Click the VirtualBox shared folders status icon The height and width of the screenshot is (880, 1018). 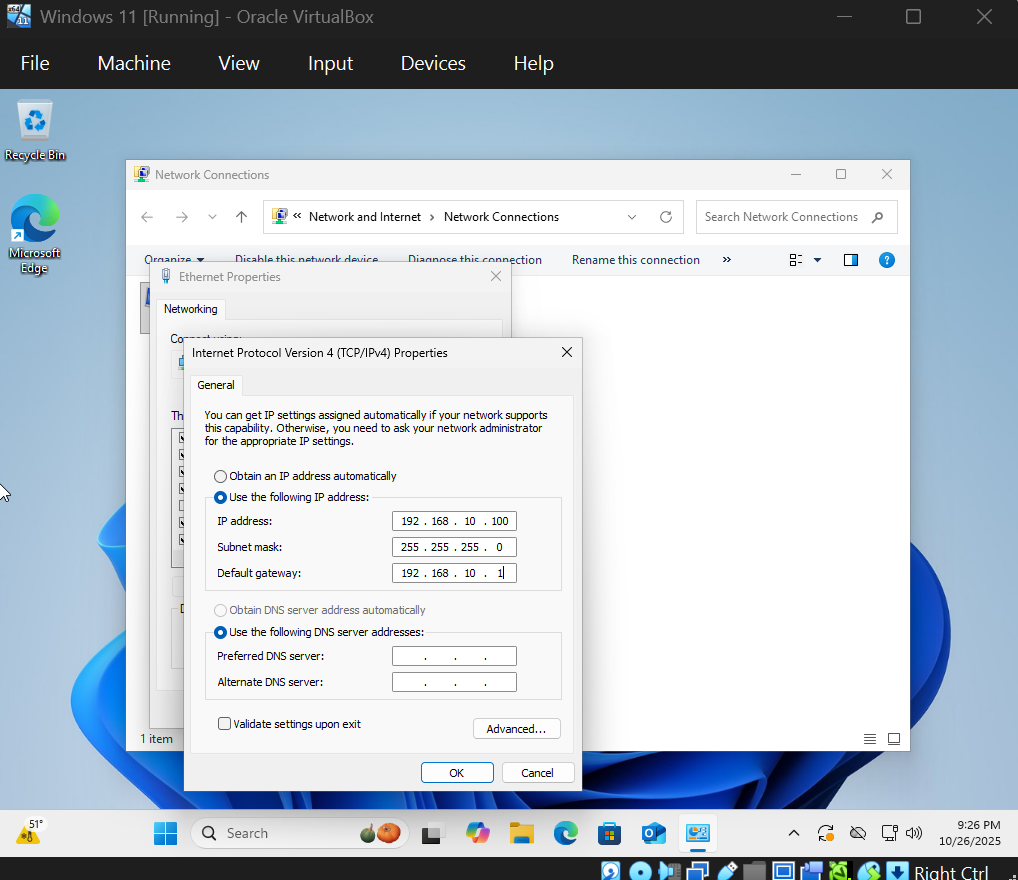[x=754, y=868]
